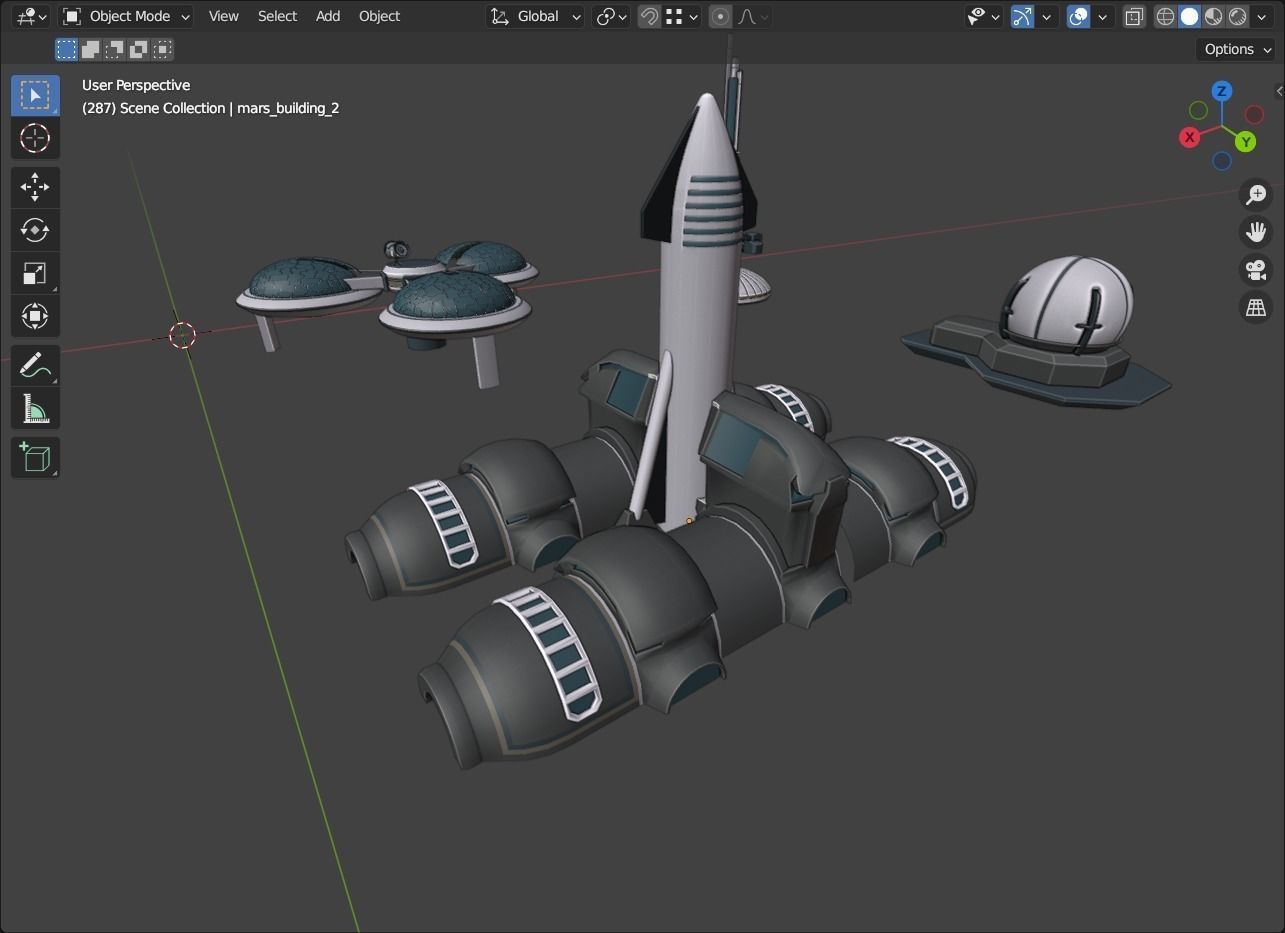Image resolution: width=1285 pixels, height=933 pixels.
Task: Toggle proportional editing
Action: tap(720, 16)
